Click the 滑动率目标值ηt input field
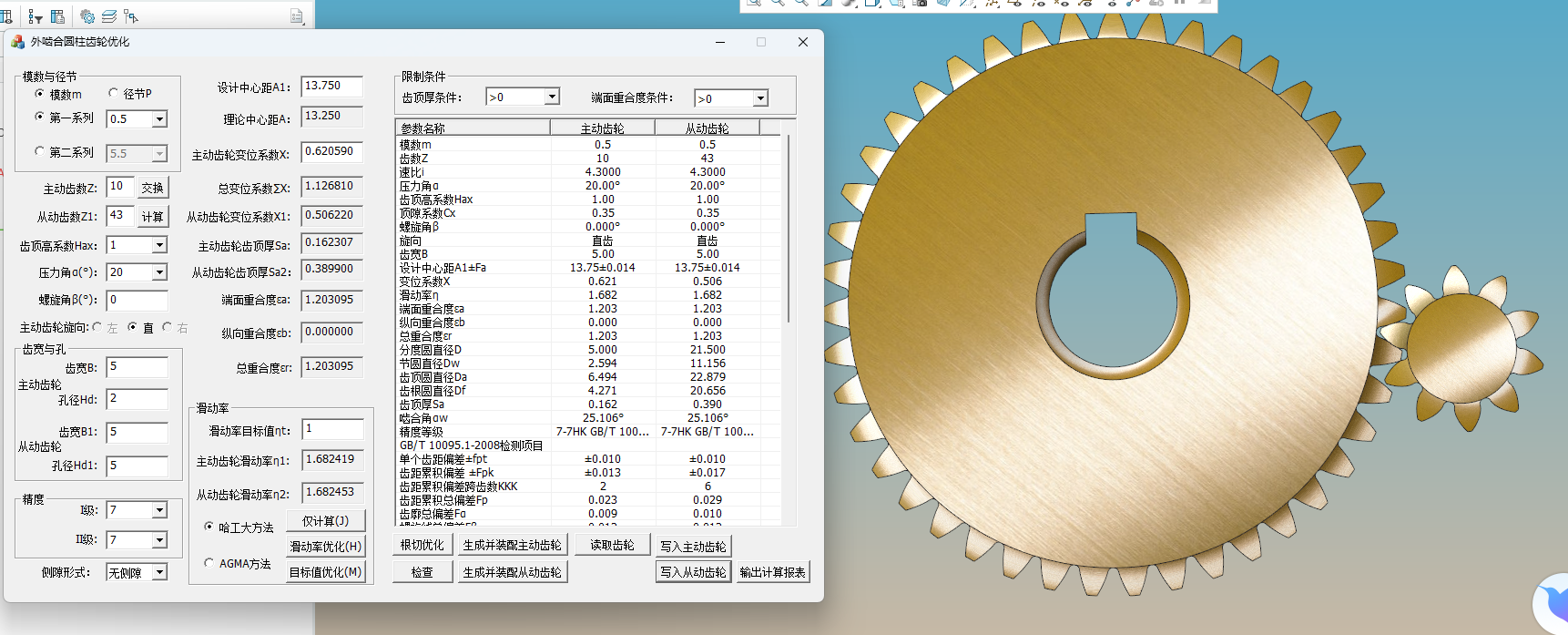 tap(332, 429)
